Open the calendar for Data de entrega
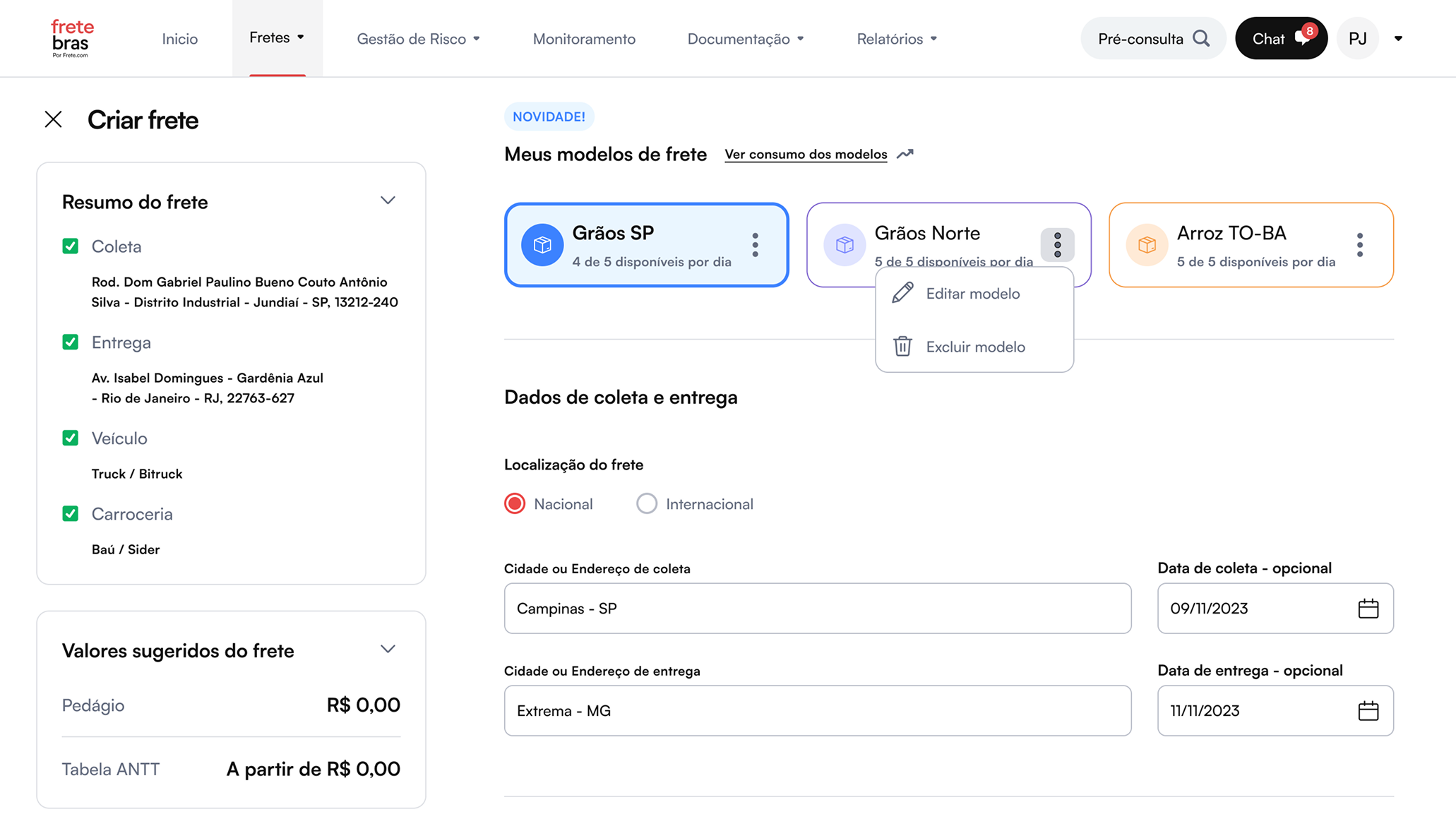The width and height of the screenshot is (1456, 819). pos(1370,710)
